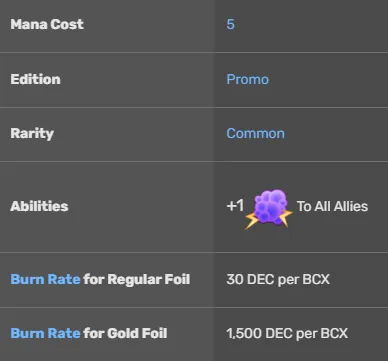
Task: Click the Mana Cost row label
Action: (47, 24)
